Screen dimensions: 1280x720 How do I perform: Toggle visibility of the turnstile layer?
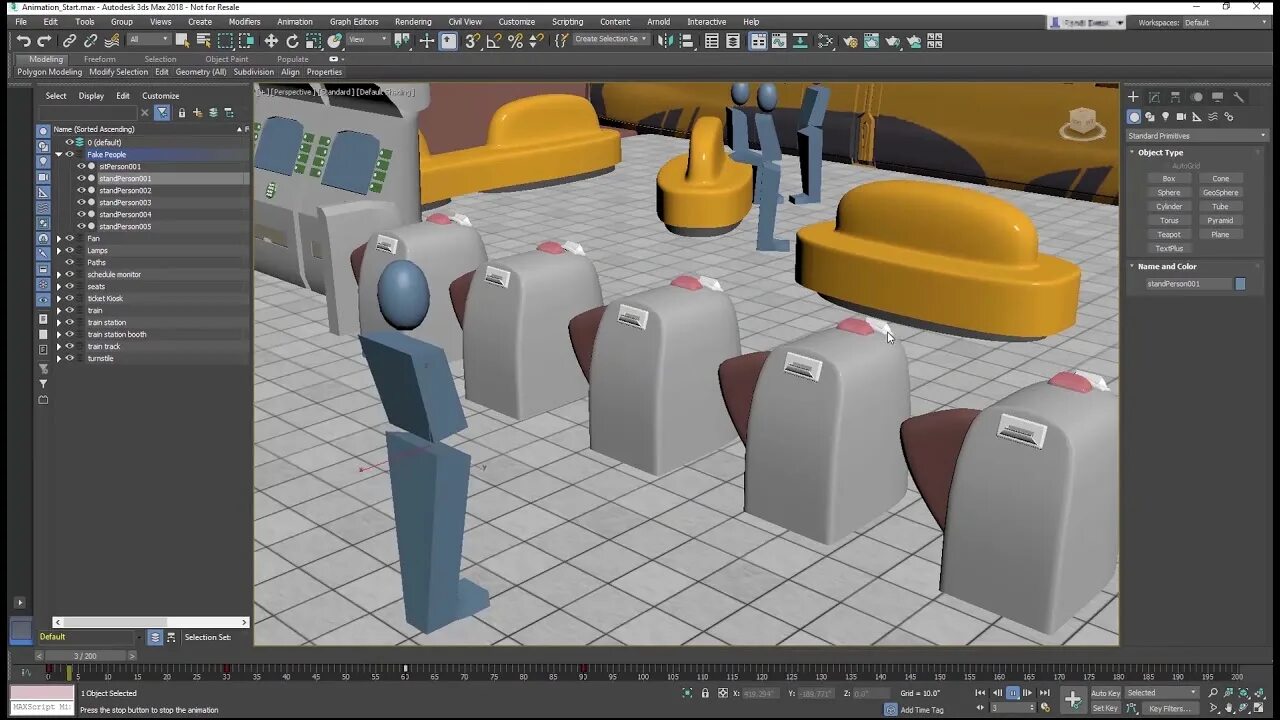69,358
